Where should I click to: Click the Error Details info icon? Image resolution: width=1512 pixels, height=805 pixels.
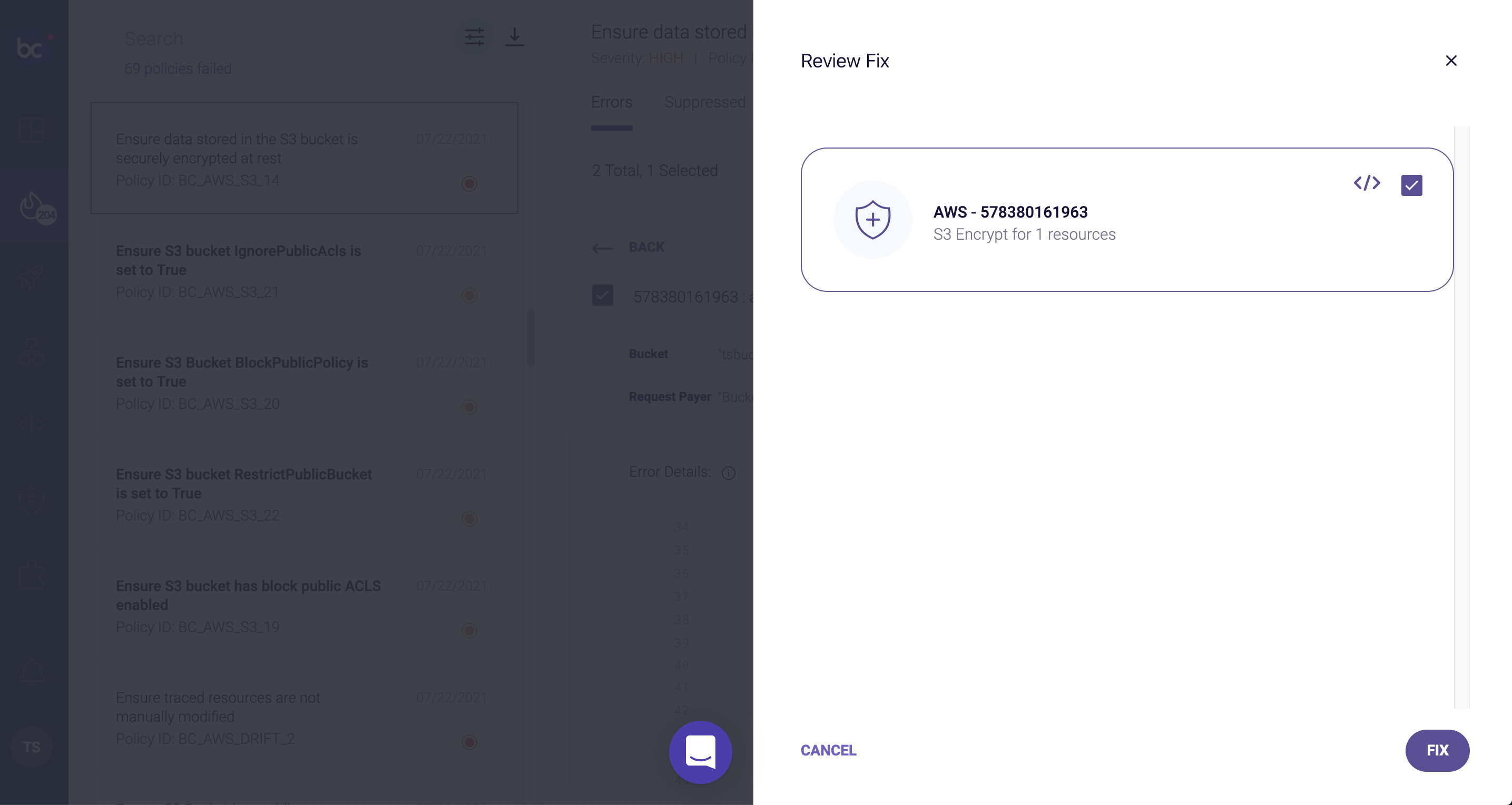click(729, 473)
